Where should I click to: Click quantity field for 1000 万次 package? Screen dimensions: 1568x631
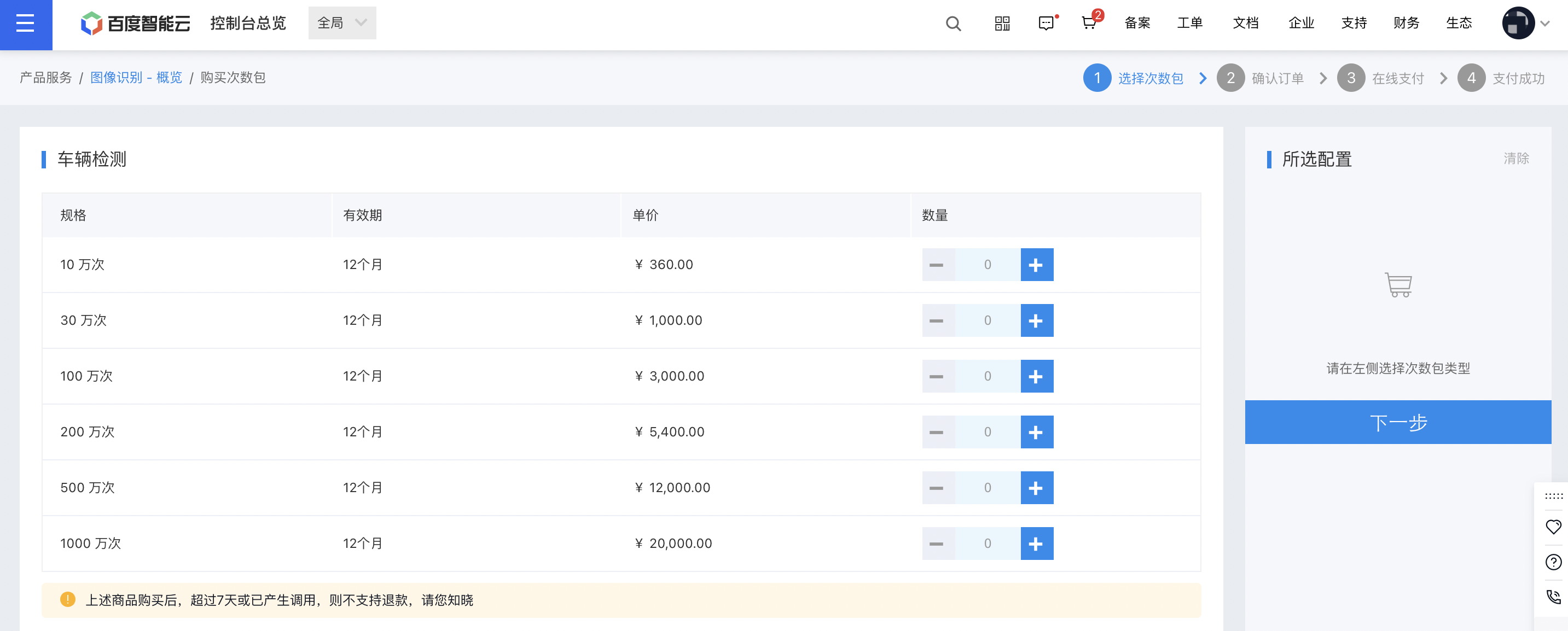[x=988, y=544]
